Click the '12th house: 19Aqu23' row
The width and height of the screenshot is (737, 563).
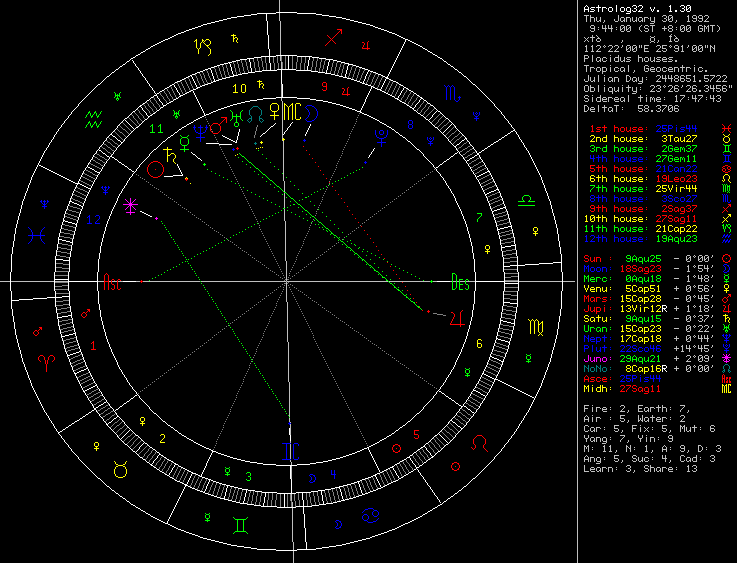[658, 239]
